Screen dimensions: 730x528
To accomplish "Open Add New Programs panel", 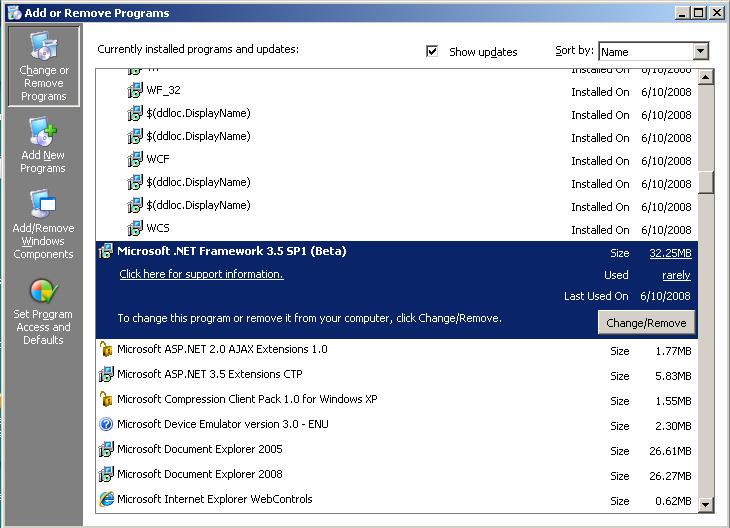I will click(x=43, y=145).
